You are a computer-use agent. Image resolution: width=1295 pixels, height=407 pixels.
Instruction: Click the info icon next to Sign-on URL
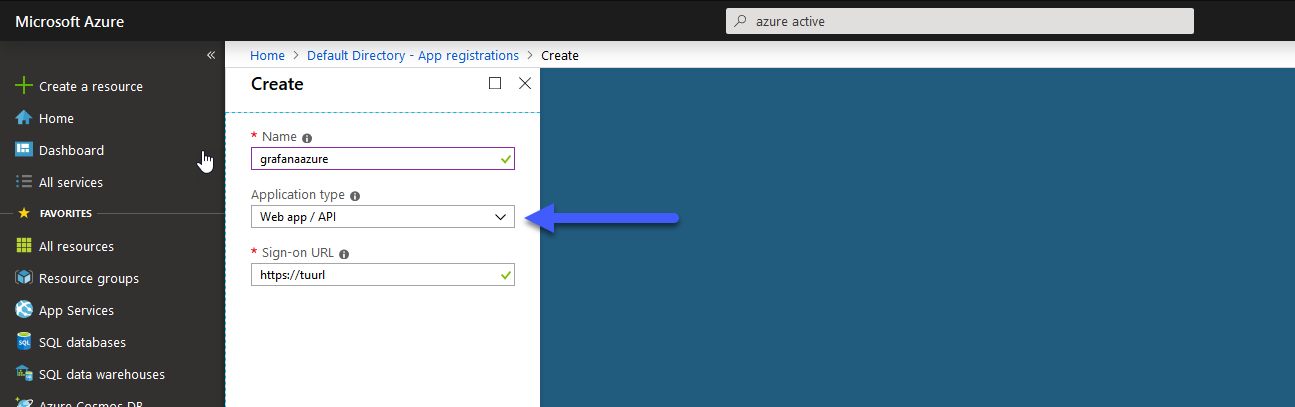(344, 254)
